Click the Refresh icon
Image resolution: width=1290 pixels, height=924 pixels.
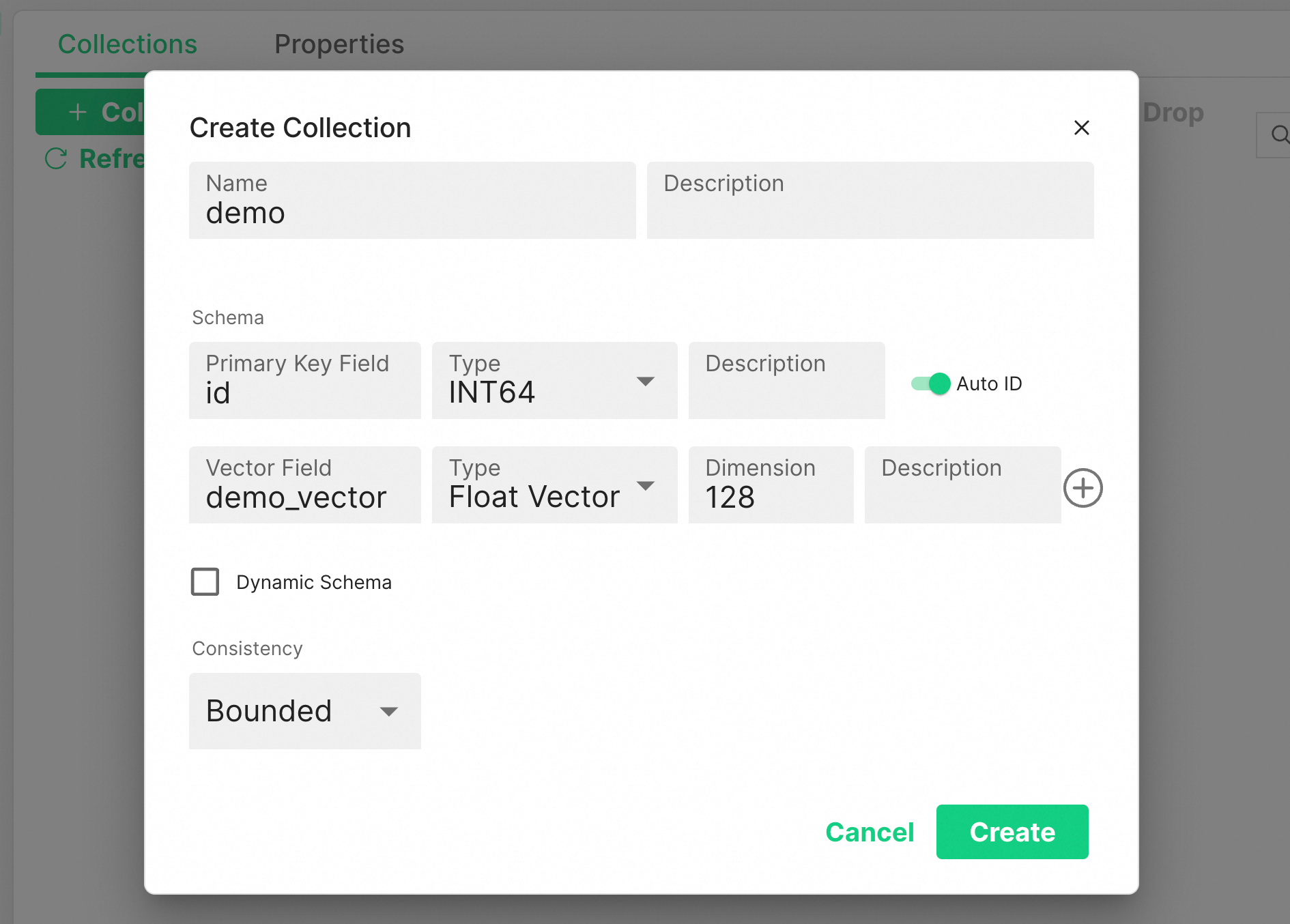[x=56, y=159]
